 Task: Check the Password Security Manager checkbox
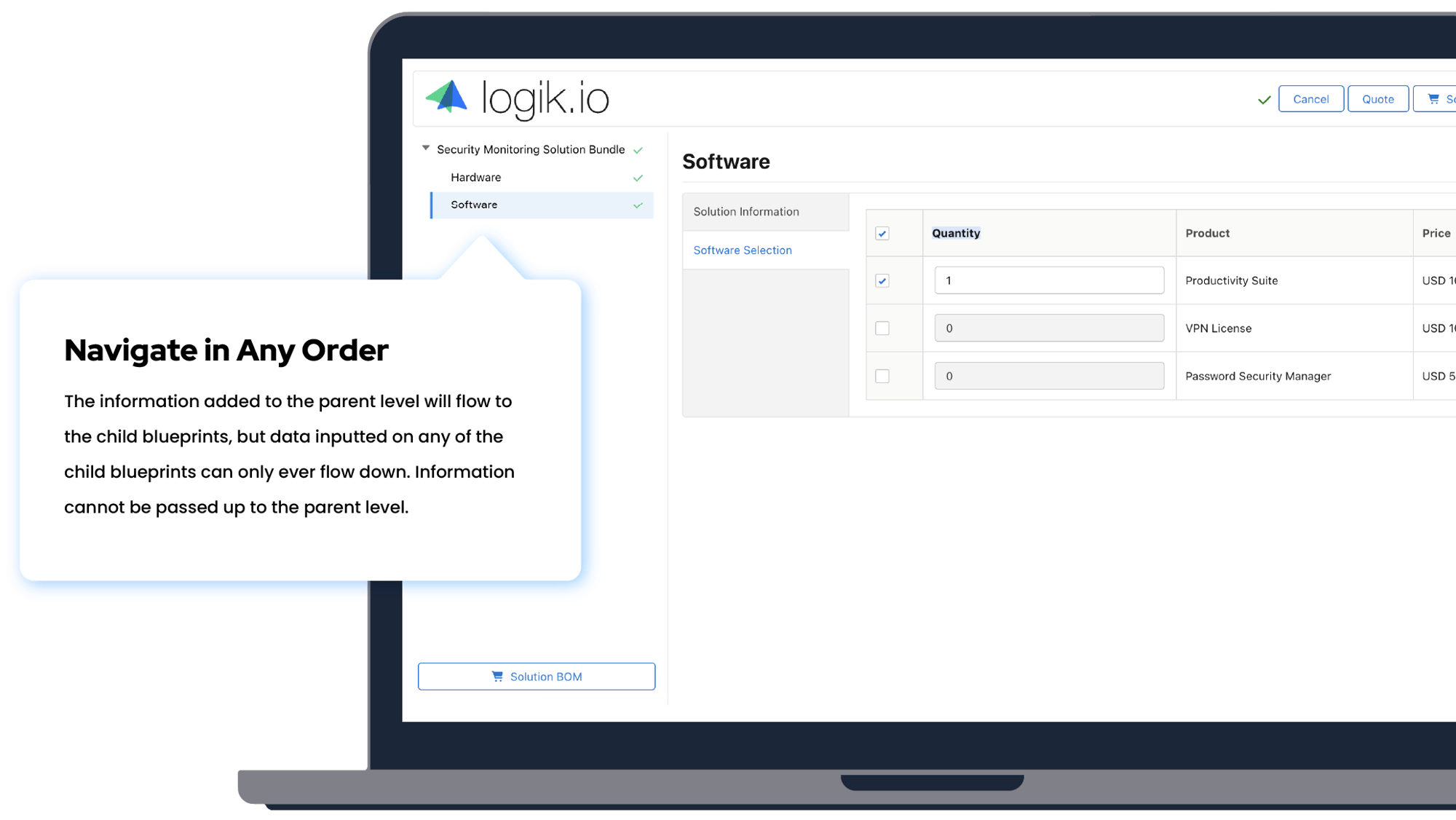[882, 377]
